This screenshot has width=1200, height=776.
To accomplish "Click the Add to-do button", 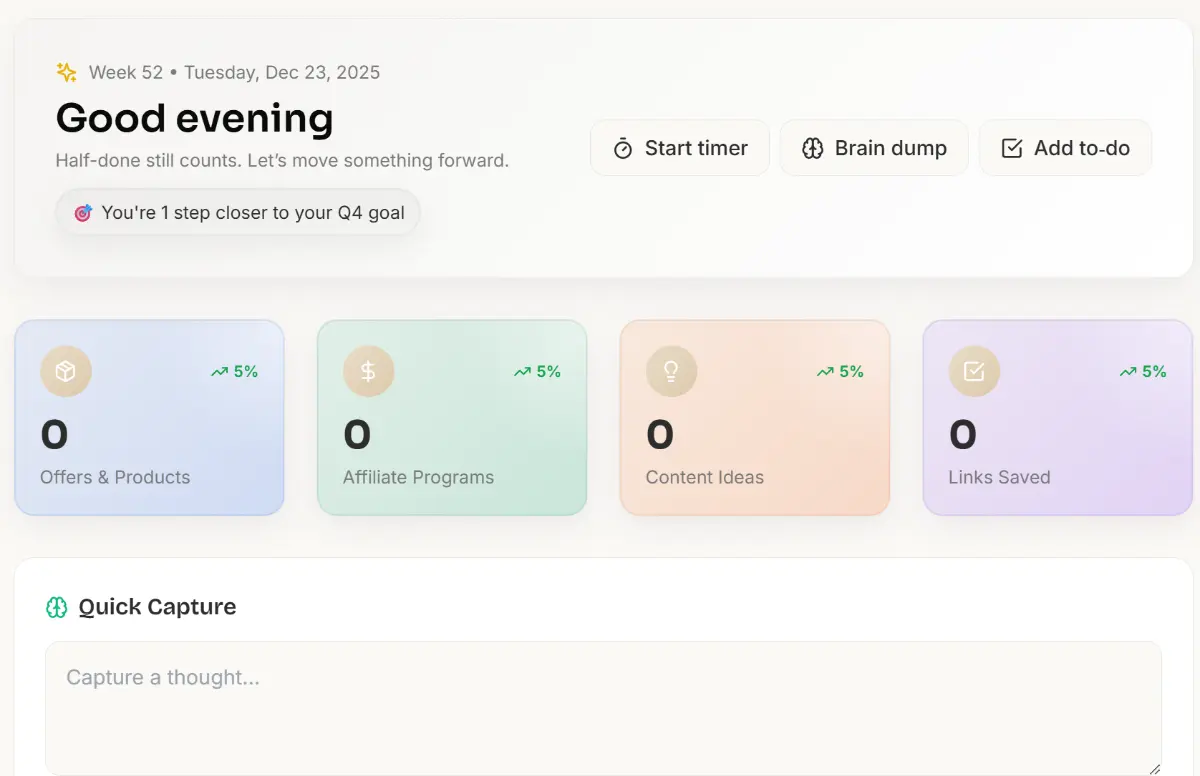I will (x=1065, y=147).
